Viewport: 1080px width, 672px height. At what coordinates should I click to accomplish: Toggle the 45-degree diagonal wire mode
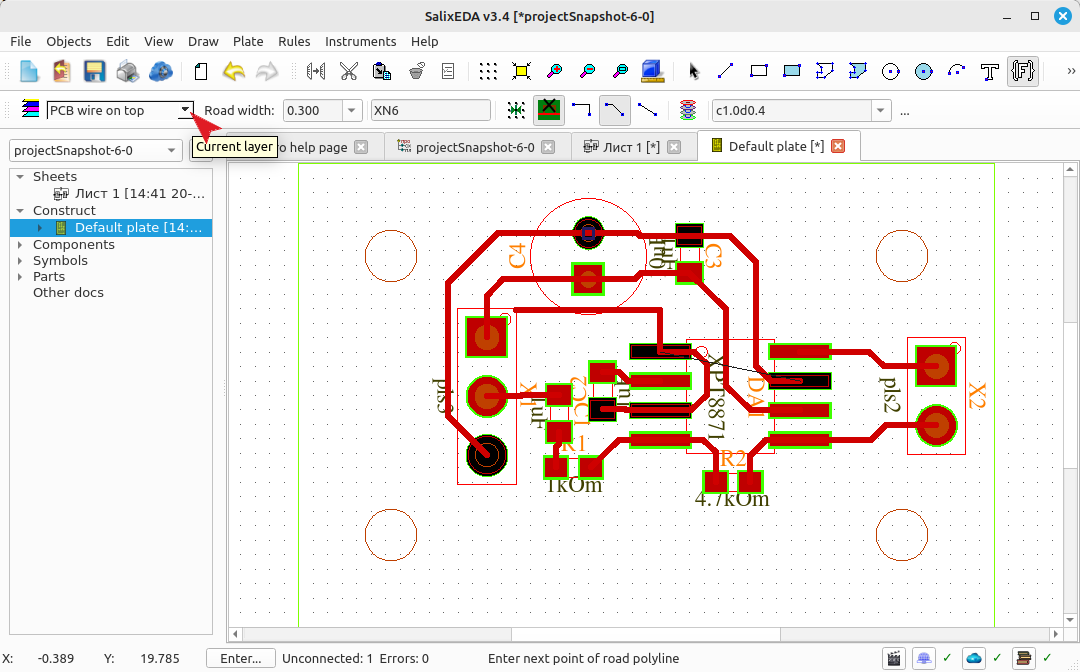coord(614,110)
